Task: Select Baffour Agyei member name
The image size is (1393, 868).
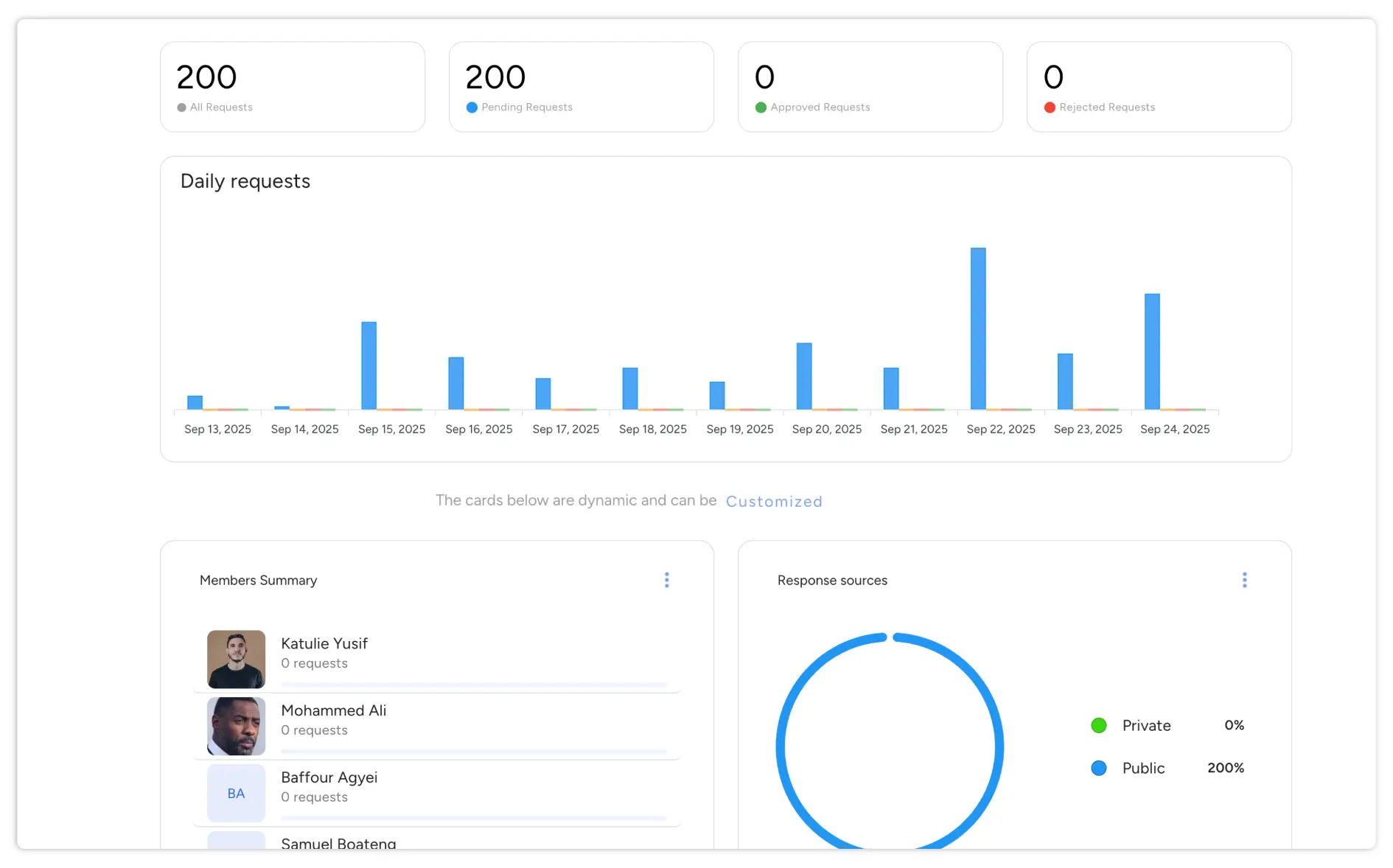Action: [x=329, y=777]
